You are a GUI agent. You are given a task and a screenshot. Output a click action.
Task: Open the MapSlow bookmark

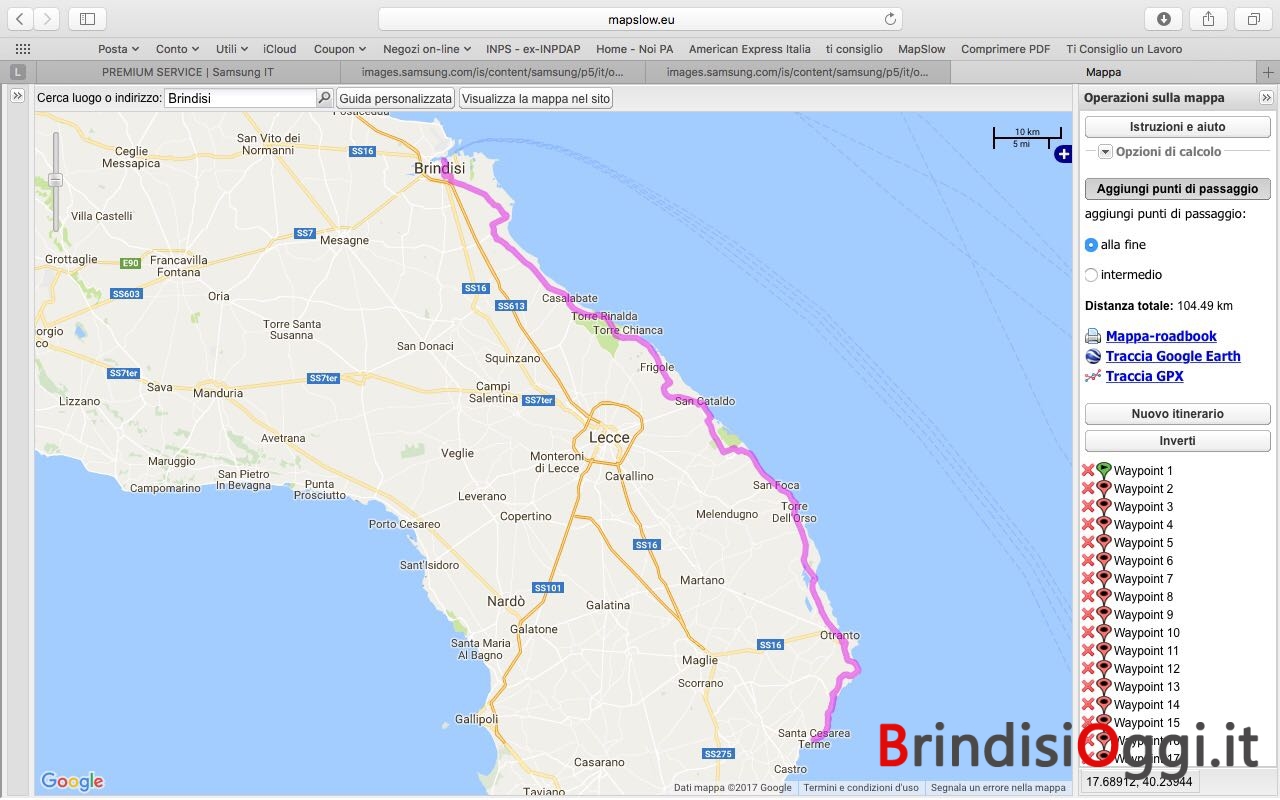(x=922, y=49)
